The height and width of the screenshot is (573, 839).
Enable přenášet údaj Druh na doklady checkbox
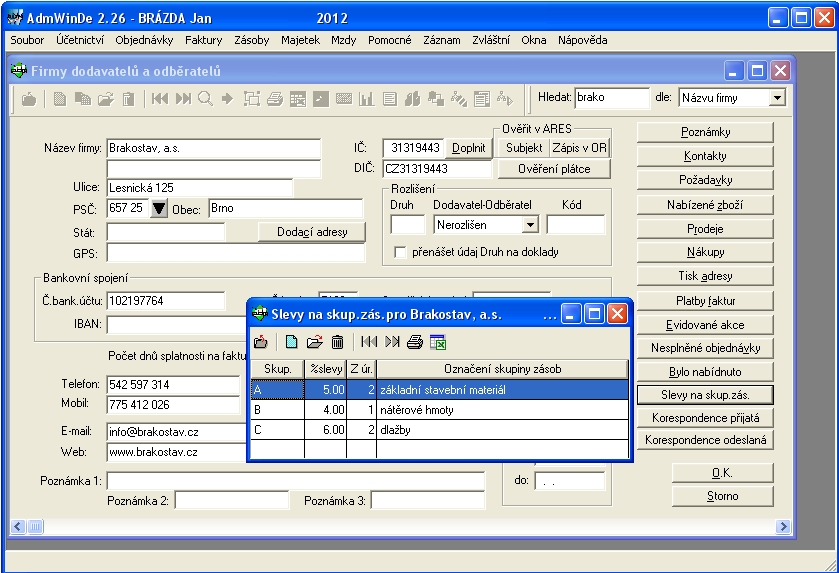point(400,252)
